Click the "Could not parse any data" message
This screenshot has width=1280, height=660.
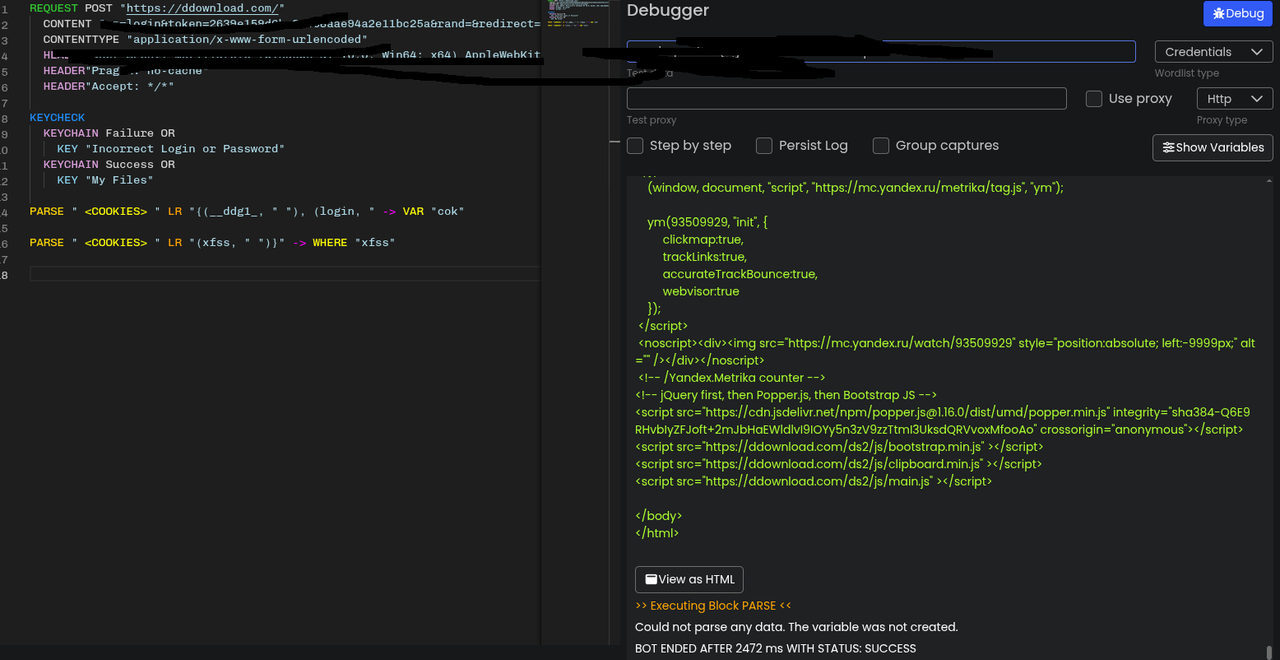[x=796, y=627]
